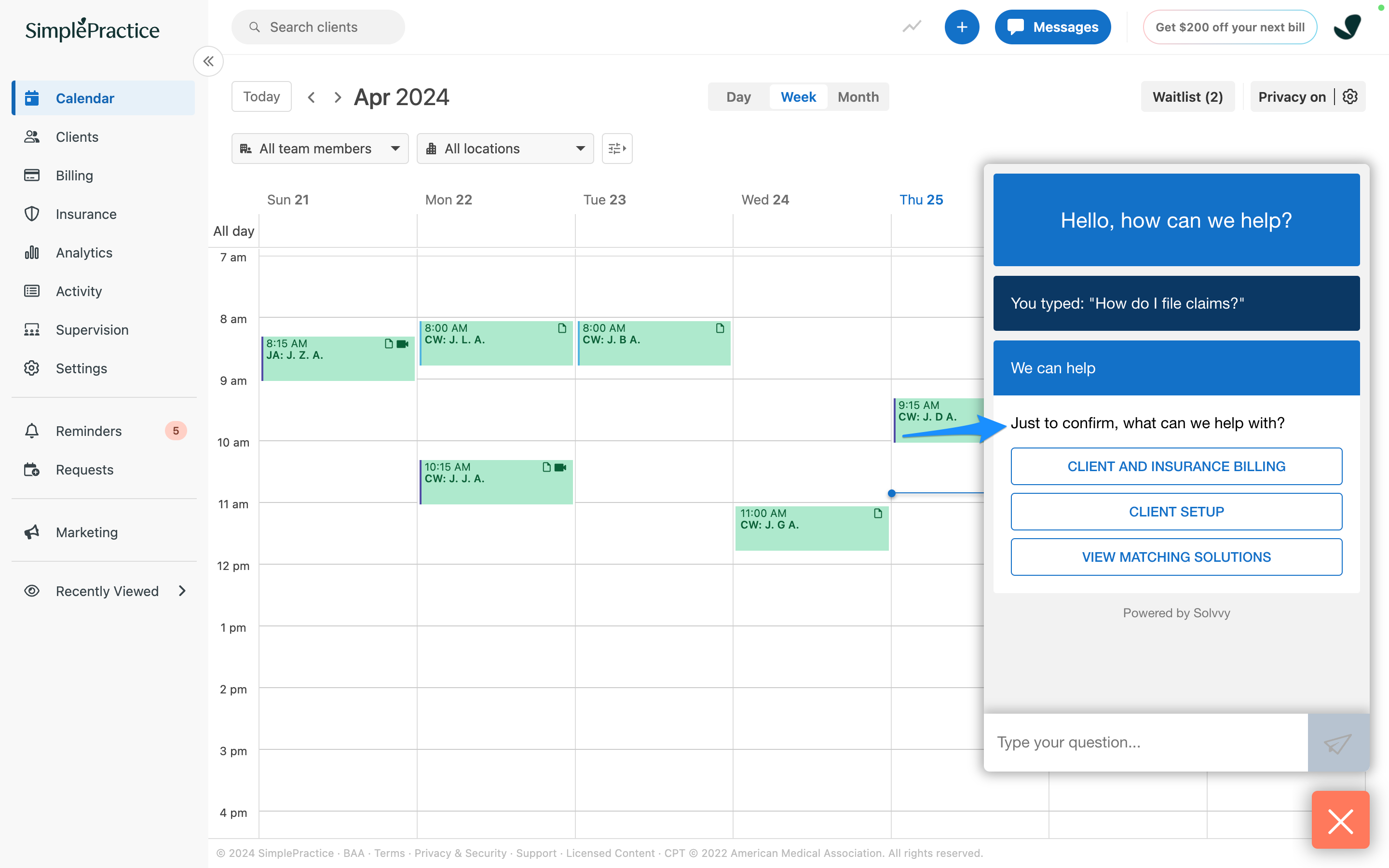The height and width of the screenshot is (868, 1389).
Task: Toggle the sidebar collapse arrow
Action: 208,61
